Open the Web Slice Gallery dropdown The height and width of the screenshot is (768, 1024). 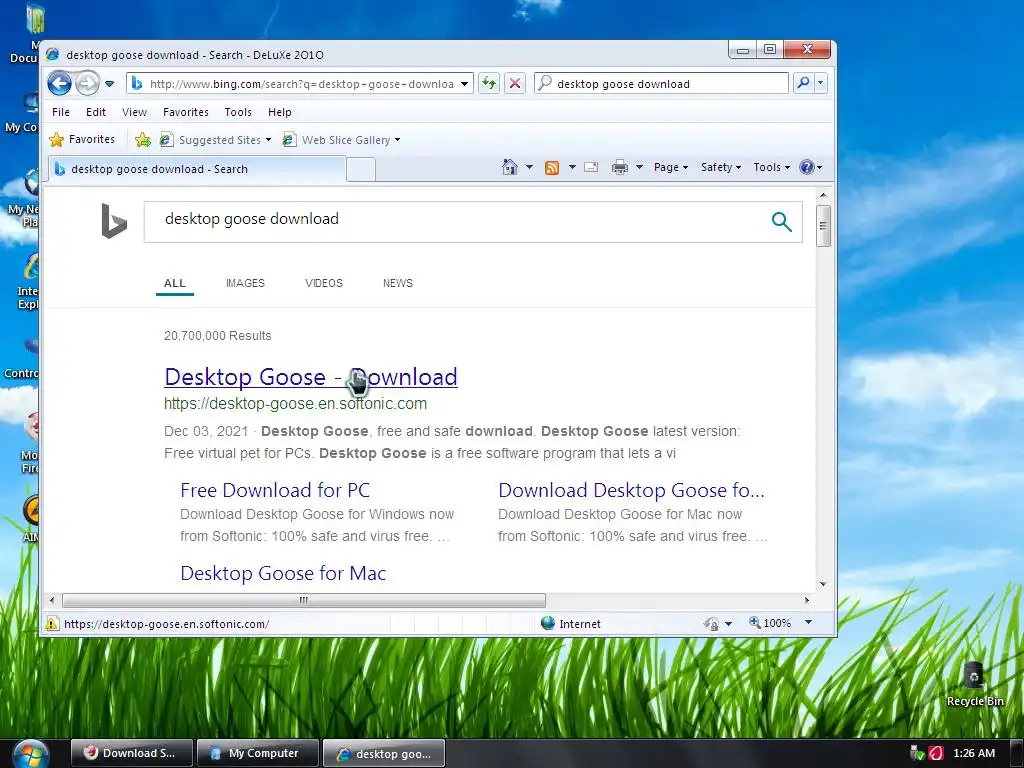[342, 140]
